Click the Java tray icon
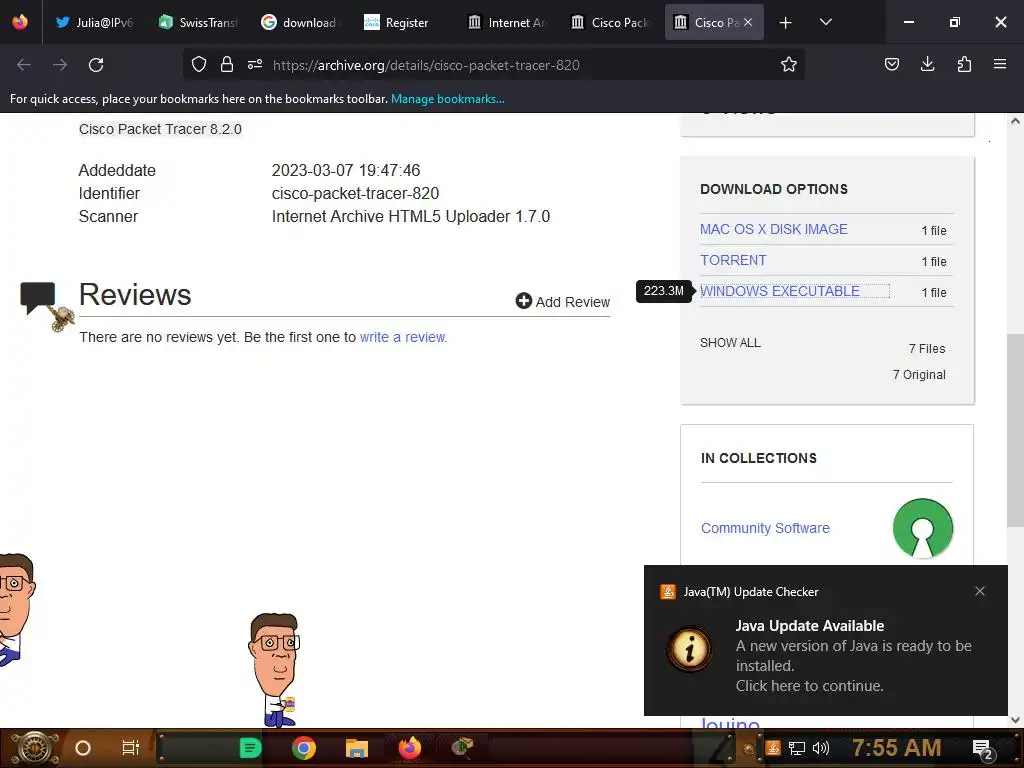This screenshot has width=1024, height=768. [x=773, y=748]
